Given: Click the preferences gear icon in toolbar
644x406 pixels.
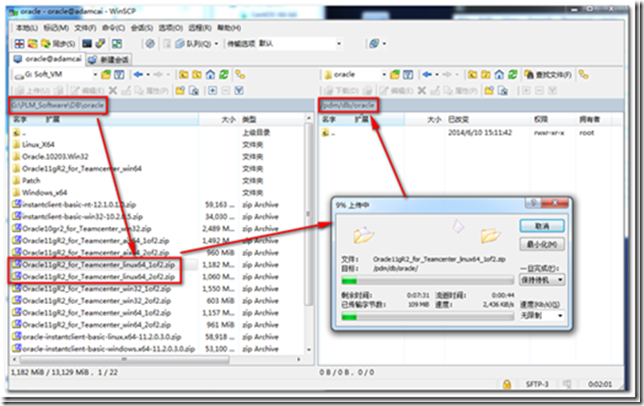Looking at the screenshot, I should point(150,44).
